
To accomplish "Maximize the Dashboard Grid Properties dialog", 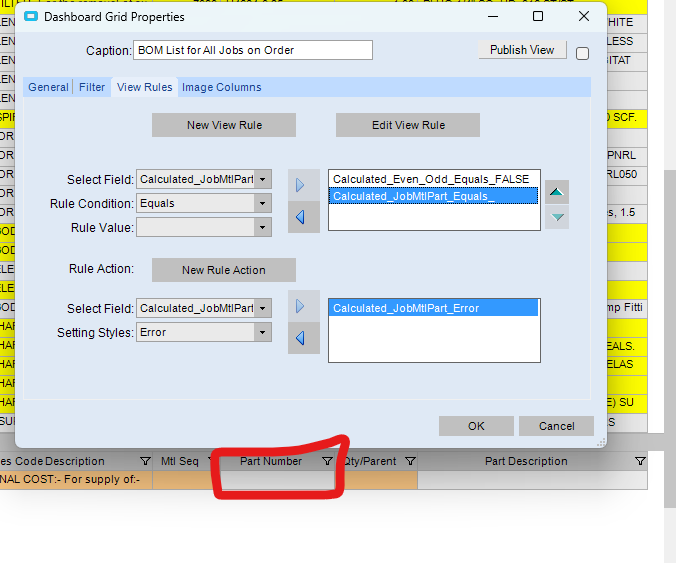I will point(538,16).
